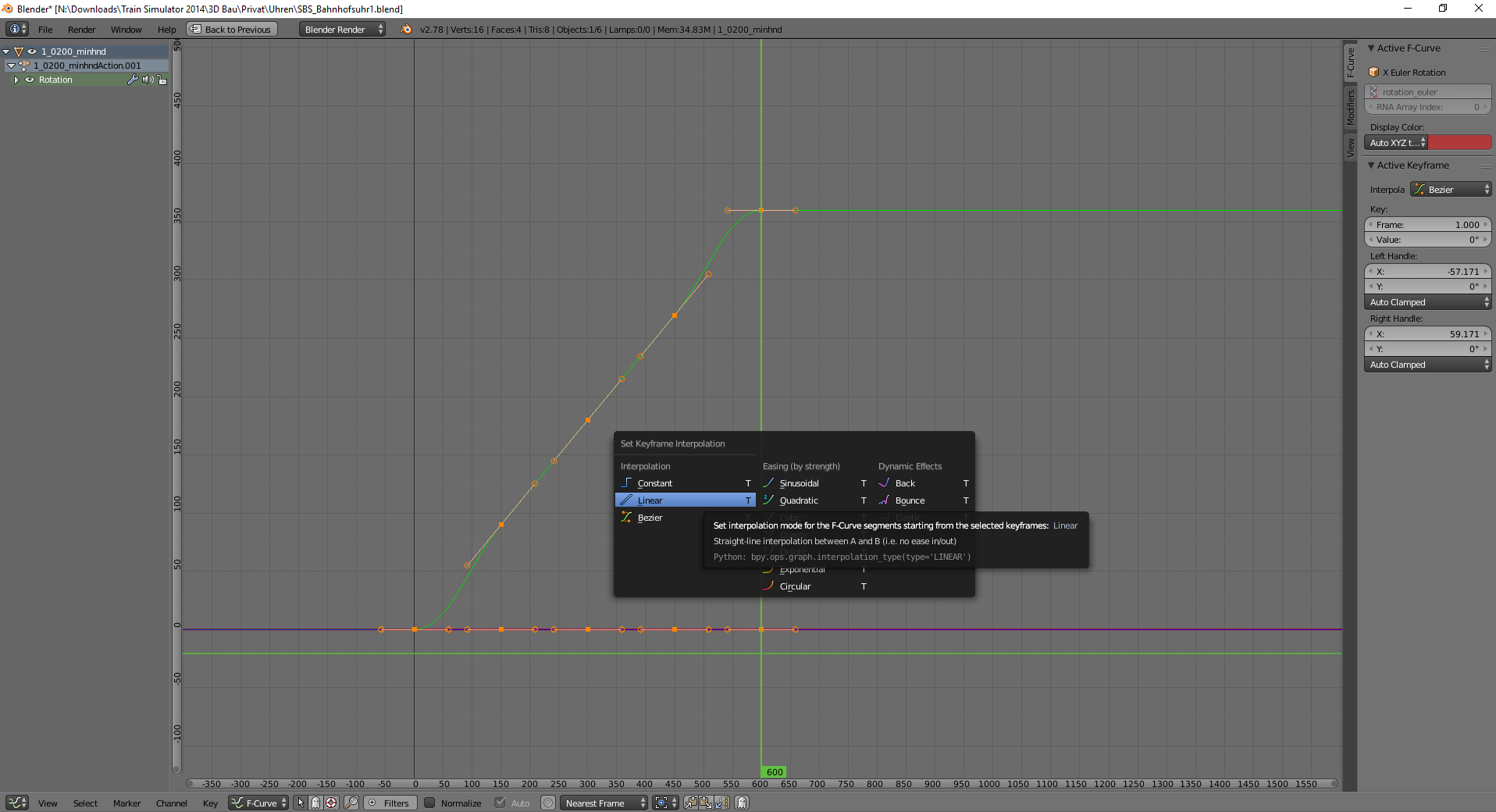Click the Blender logo icon in top bar
The width and height of the screenshot is (1496, 812).
click(x=406, y=30)
